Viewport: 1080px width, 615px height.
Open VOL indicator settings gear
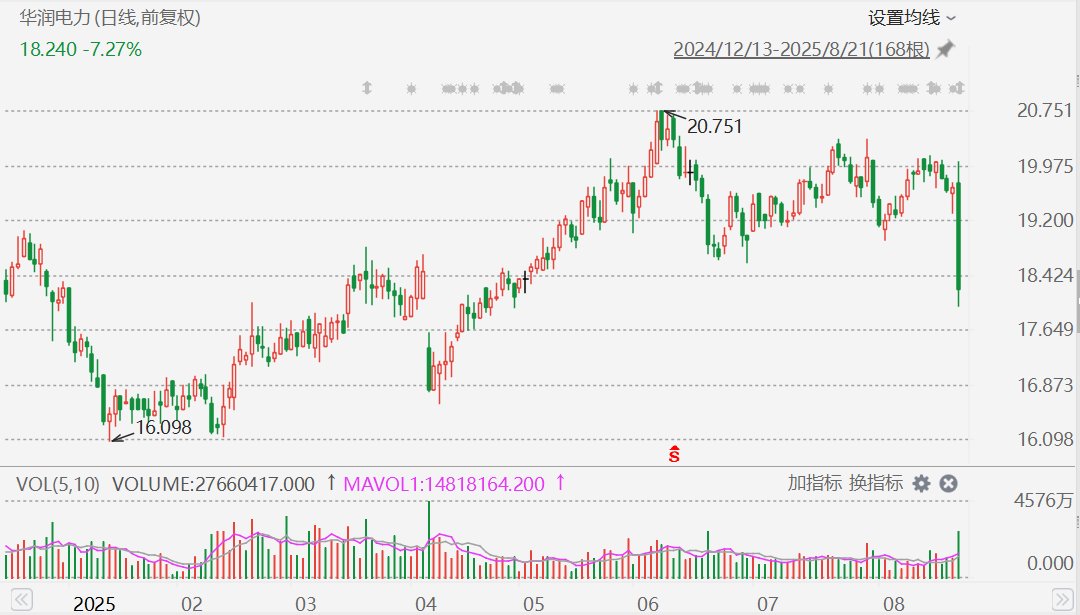tap(921, 484)
